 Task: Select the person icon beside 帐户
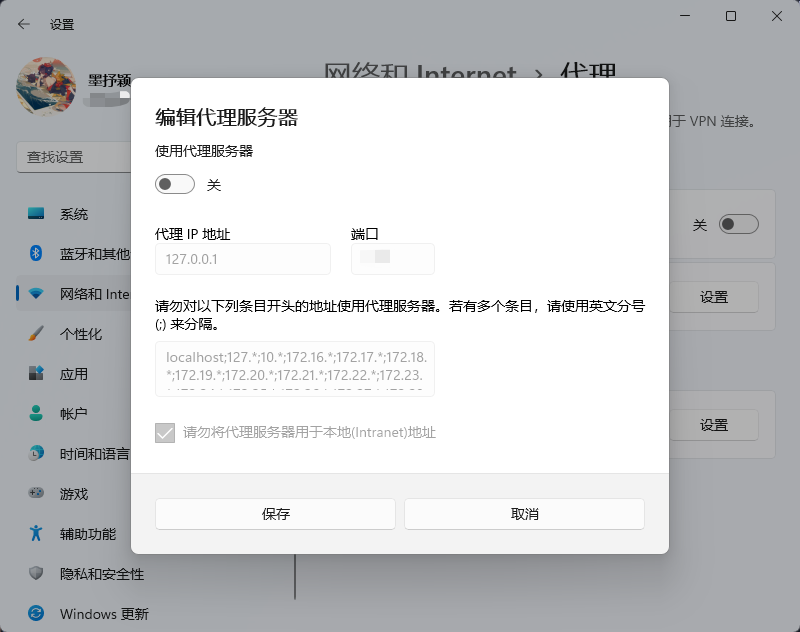click(x=36, y=413)
